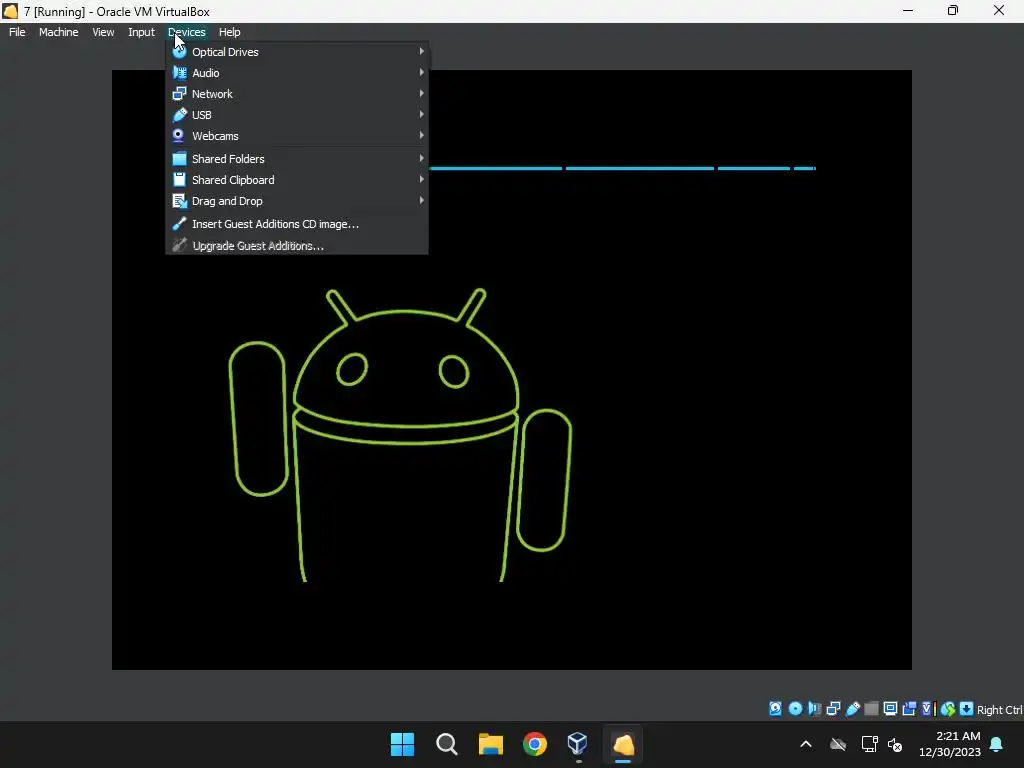Click the Drag and Drop icon

coord(180,201)
